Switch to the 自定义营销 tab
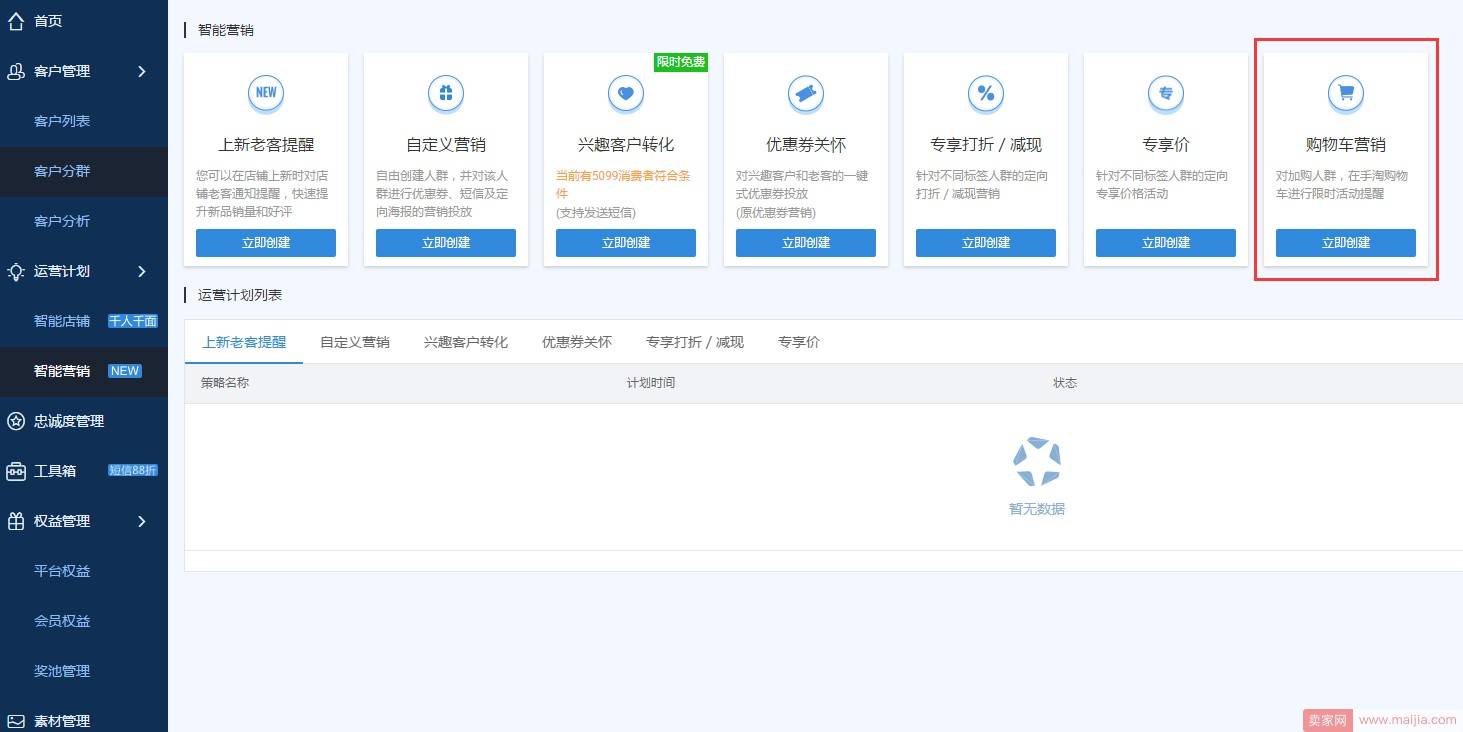The height and width of the screenshot is (732, 1463). coord(355,342)
